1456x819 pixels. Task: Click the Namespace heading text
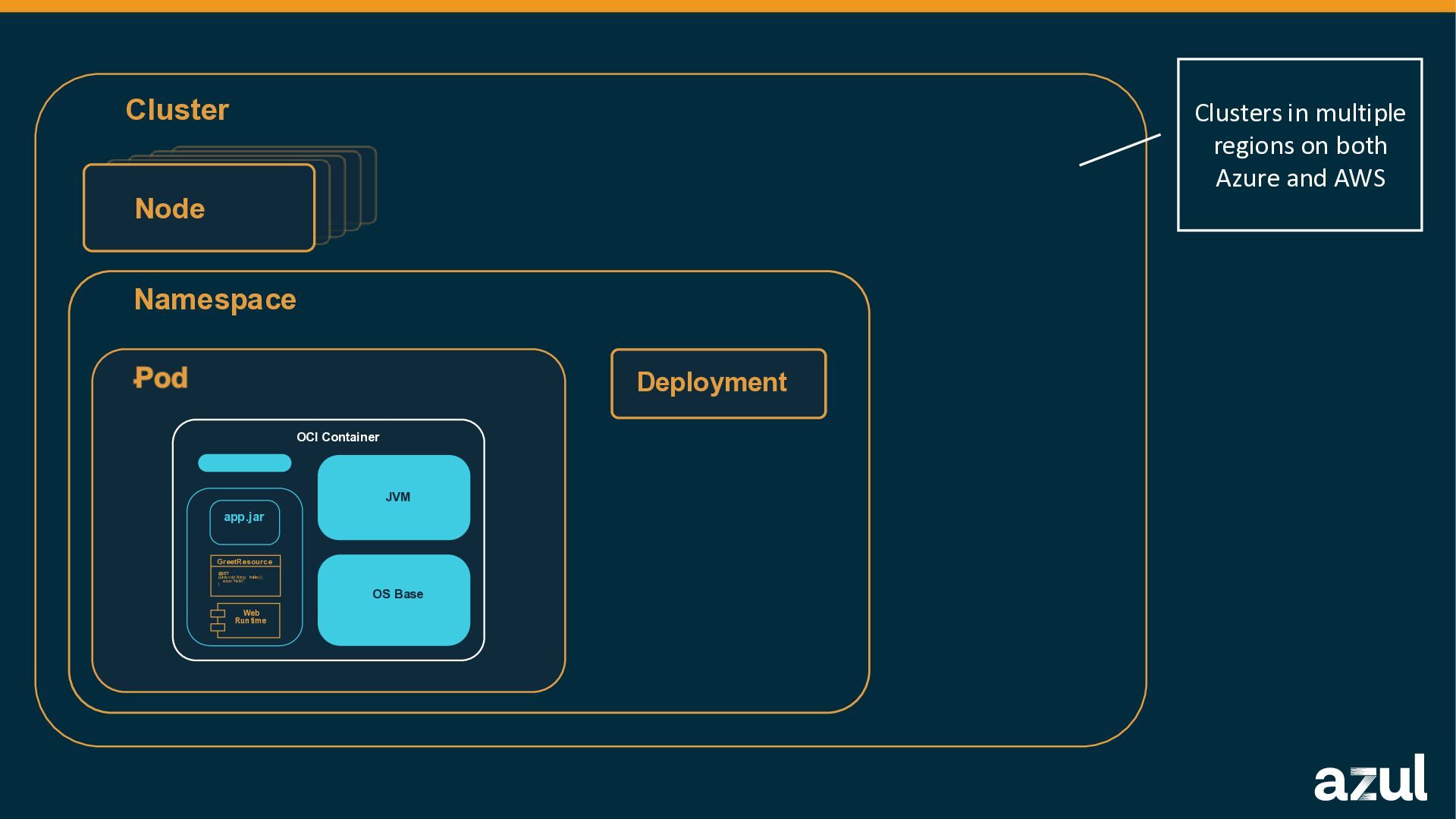215,300
